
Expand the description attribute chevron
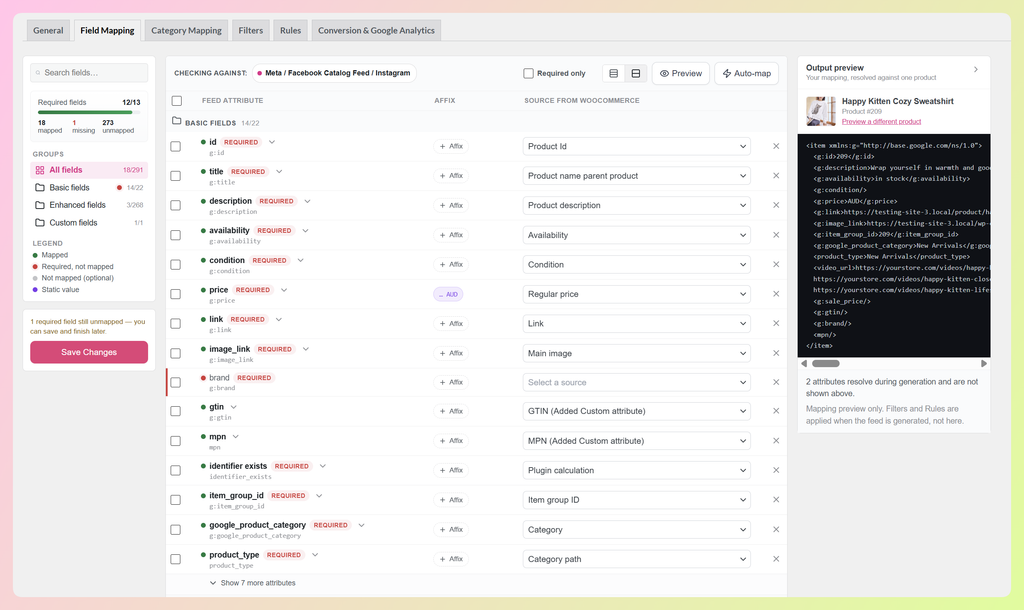point(308,201)
